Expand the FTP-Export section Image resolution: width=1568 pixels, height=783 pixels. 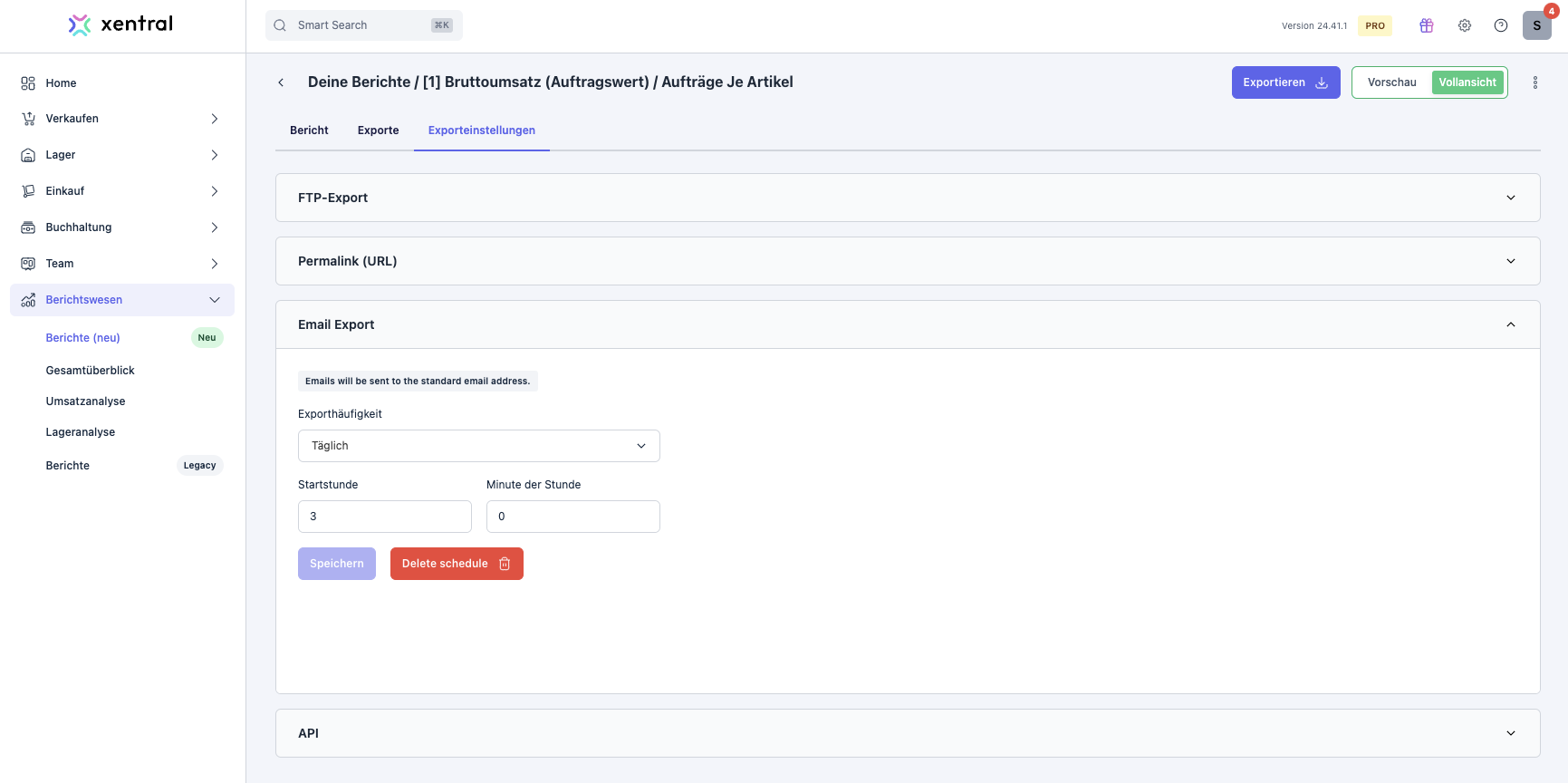pos(907,198)
